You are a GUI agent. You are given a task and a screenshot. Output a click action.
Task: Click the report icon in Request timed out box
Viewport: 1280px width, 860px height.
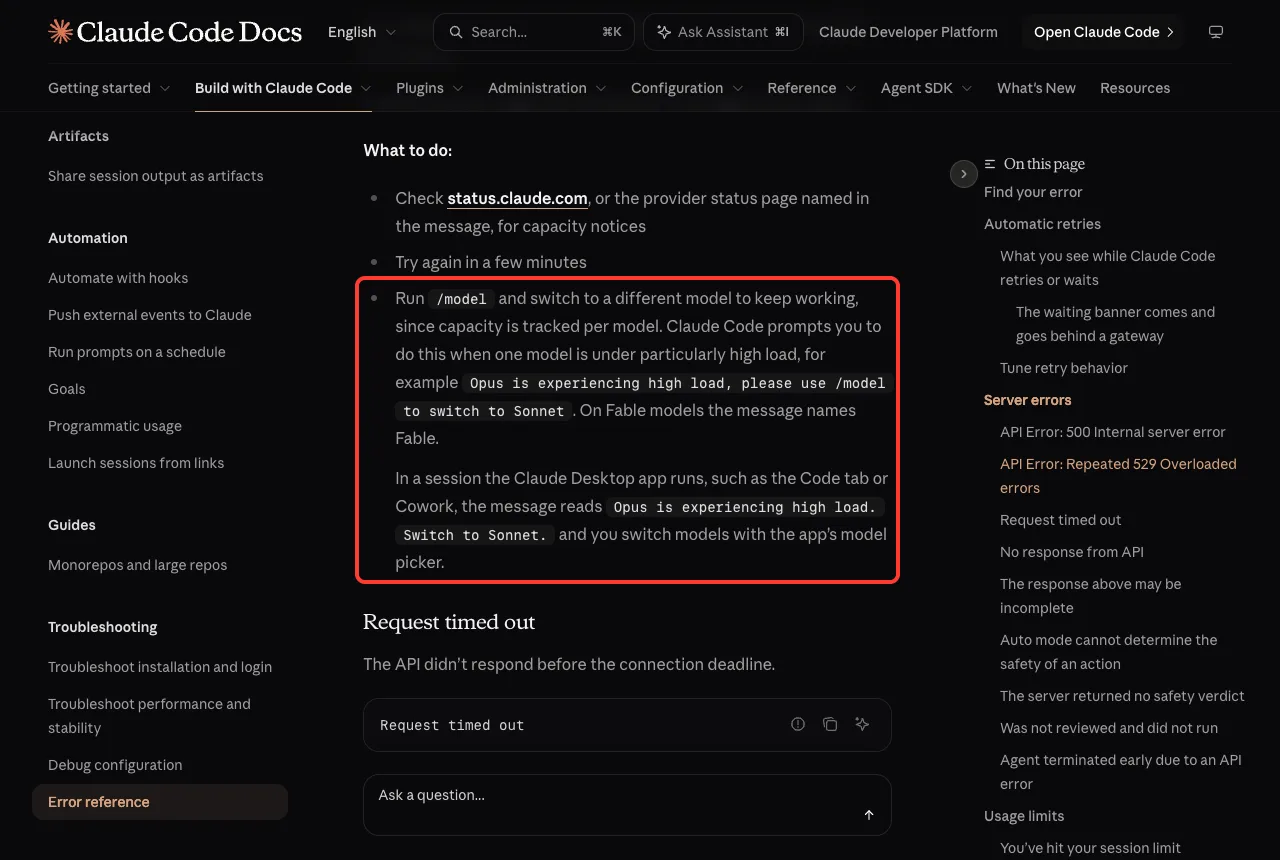[798, 725]
